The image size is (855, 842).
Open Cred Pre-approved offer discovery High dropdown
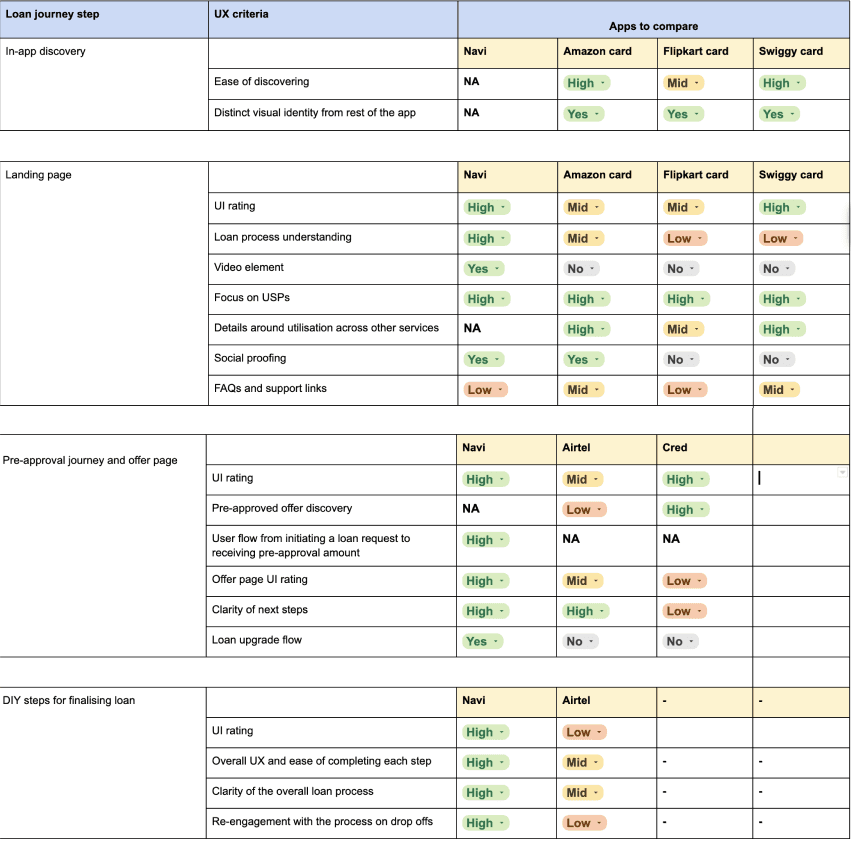pyautogui.click(x=685, y=510)
